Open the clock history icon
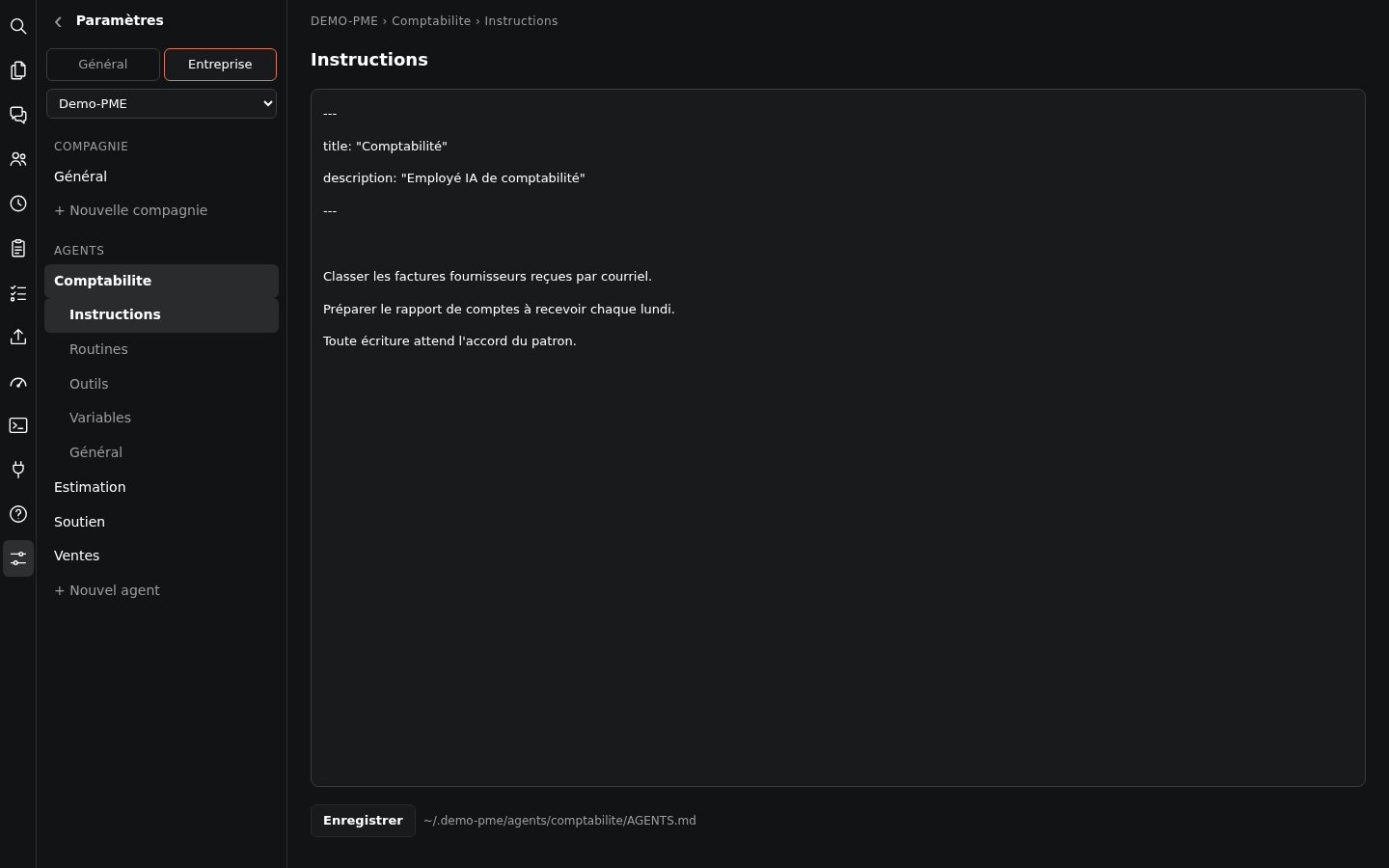The height and width of the screenshot is (868, 1389). [x=18, y=203]
